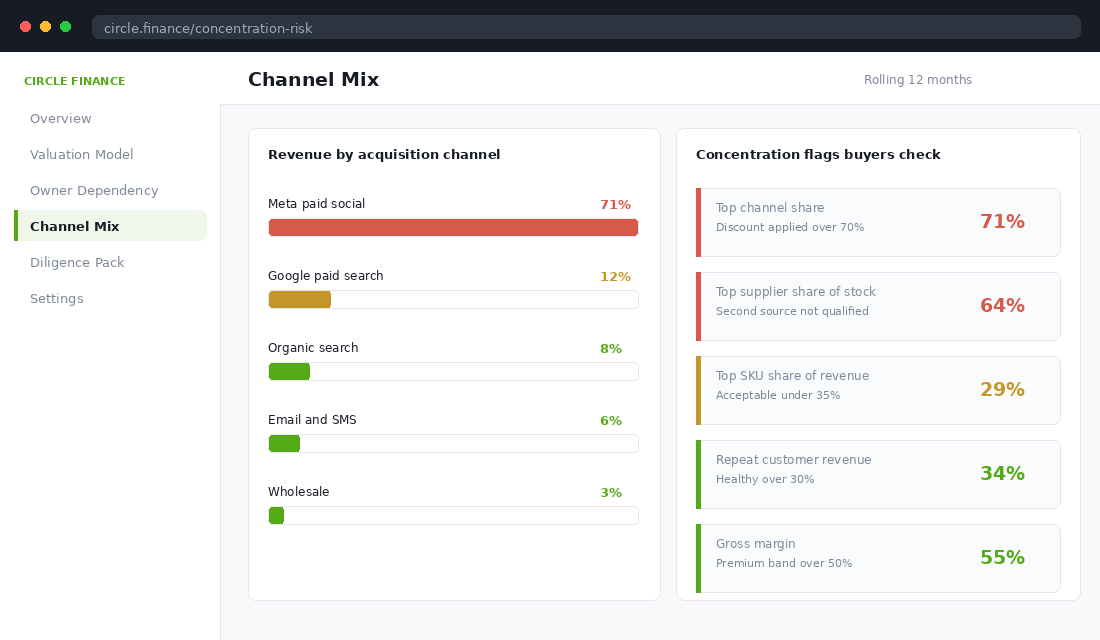Click the Organic search progress bar
This screenshot has width=1100, height=640.
tap(453, 371)
